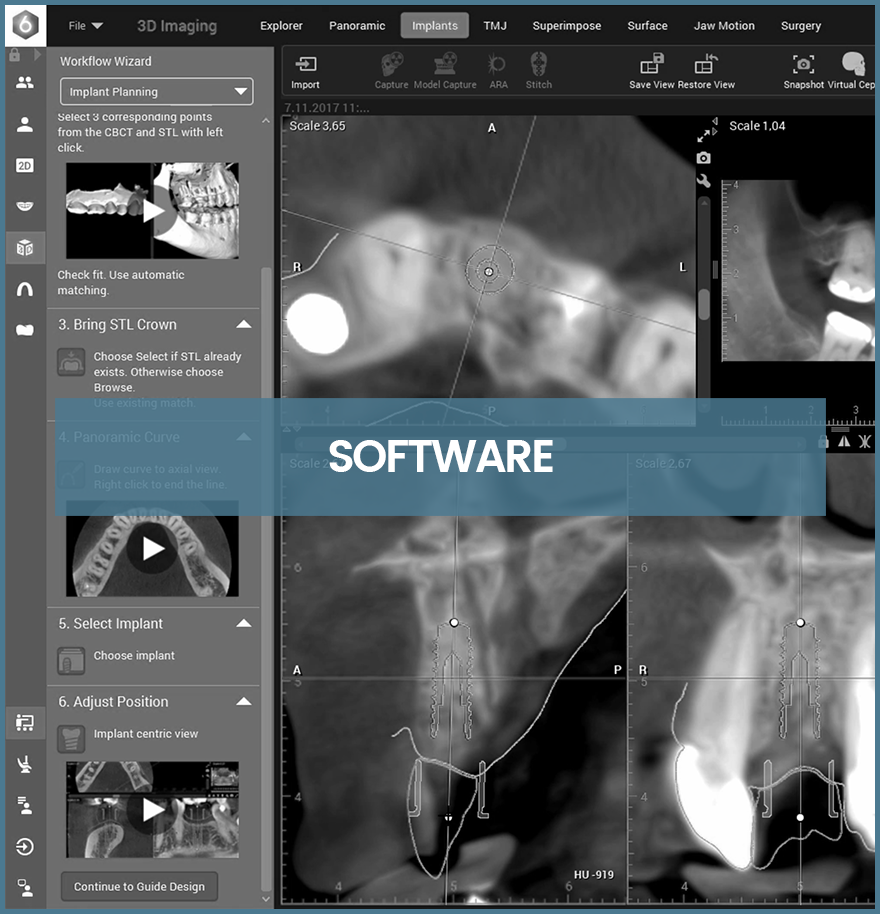This screenshot has width=880, height=914.
Task: Click the Model Capture toolbar icon
Action: pyautogui.click(x=445, y=71)
